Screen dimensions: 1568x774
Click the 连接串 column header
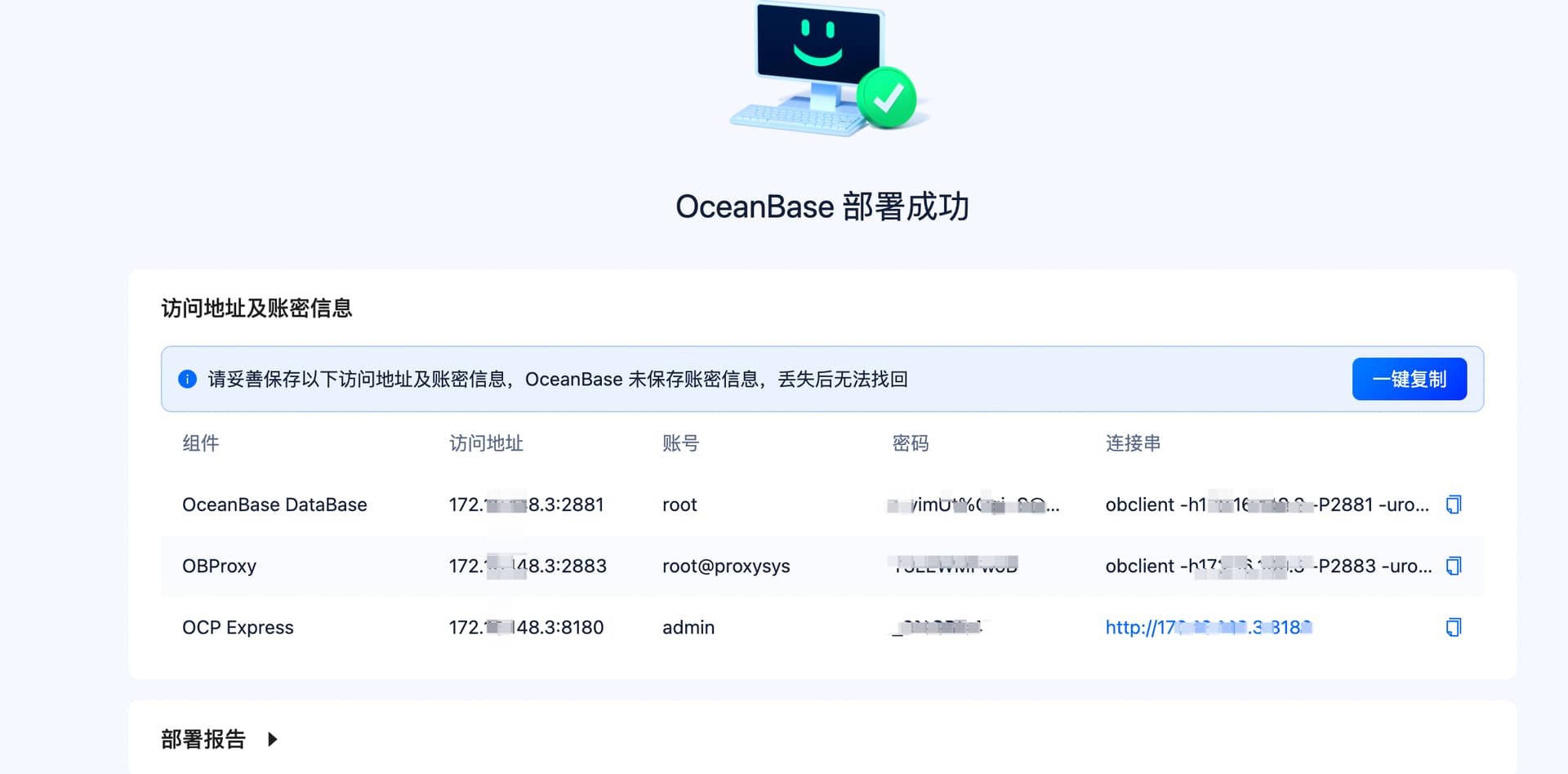click(x=1134, y=443)
